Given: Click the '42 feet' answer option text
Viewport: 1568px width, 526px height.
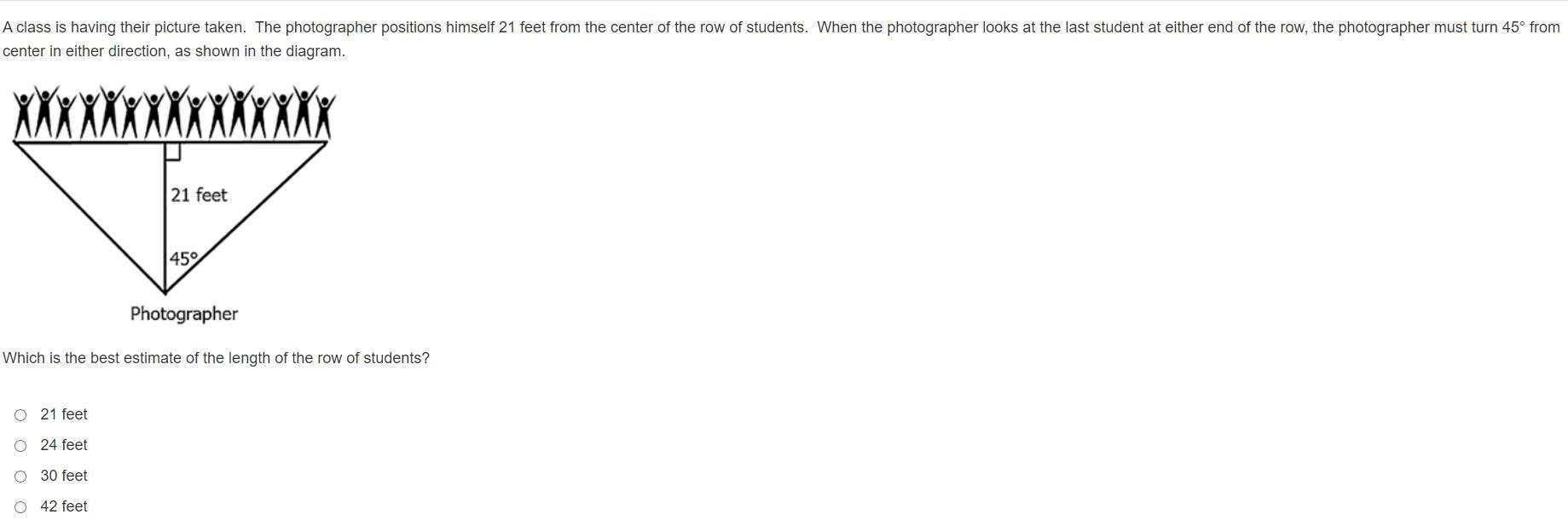Looking at the screenshot, I should click(64, 506).
